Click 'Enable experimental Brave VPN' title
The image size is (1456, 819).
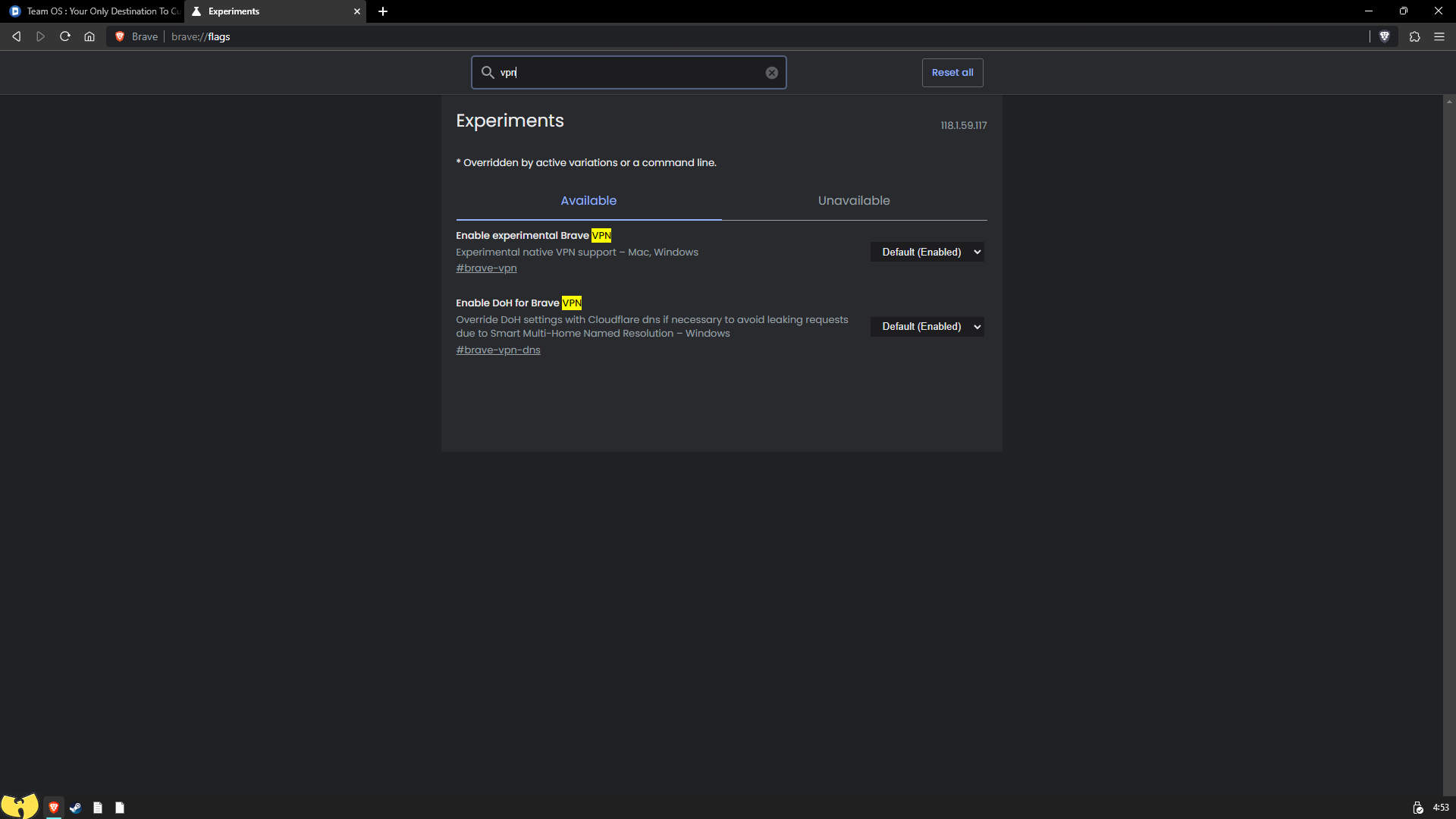tap(533, 236)
